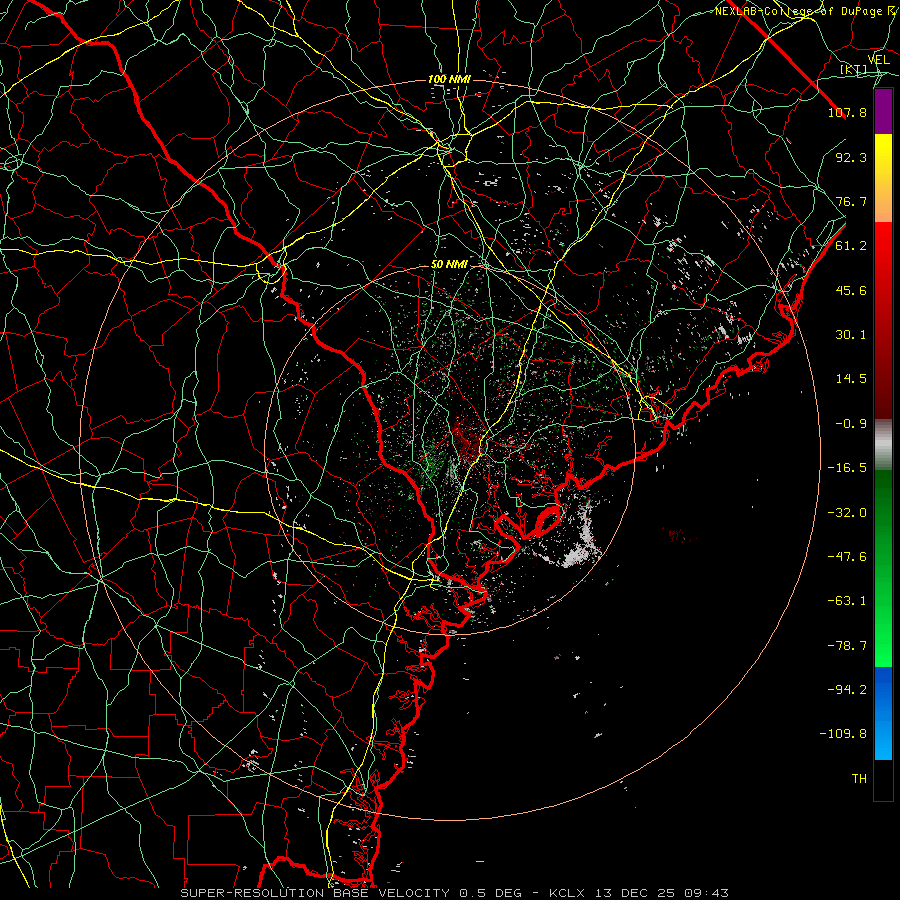Select the 61.2 legend value
The image size is (900, 900).
point(851,246)
